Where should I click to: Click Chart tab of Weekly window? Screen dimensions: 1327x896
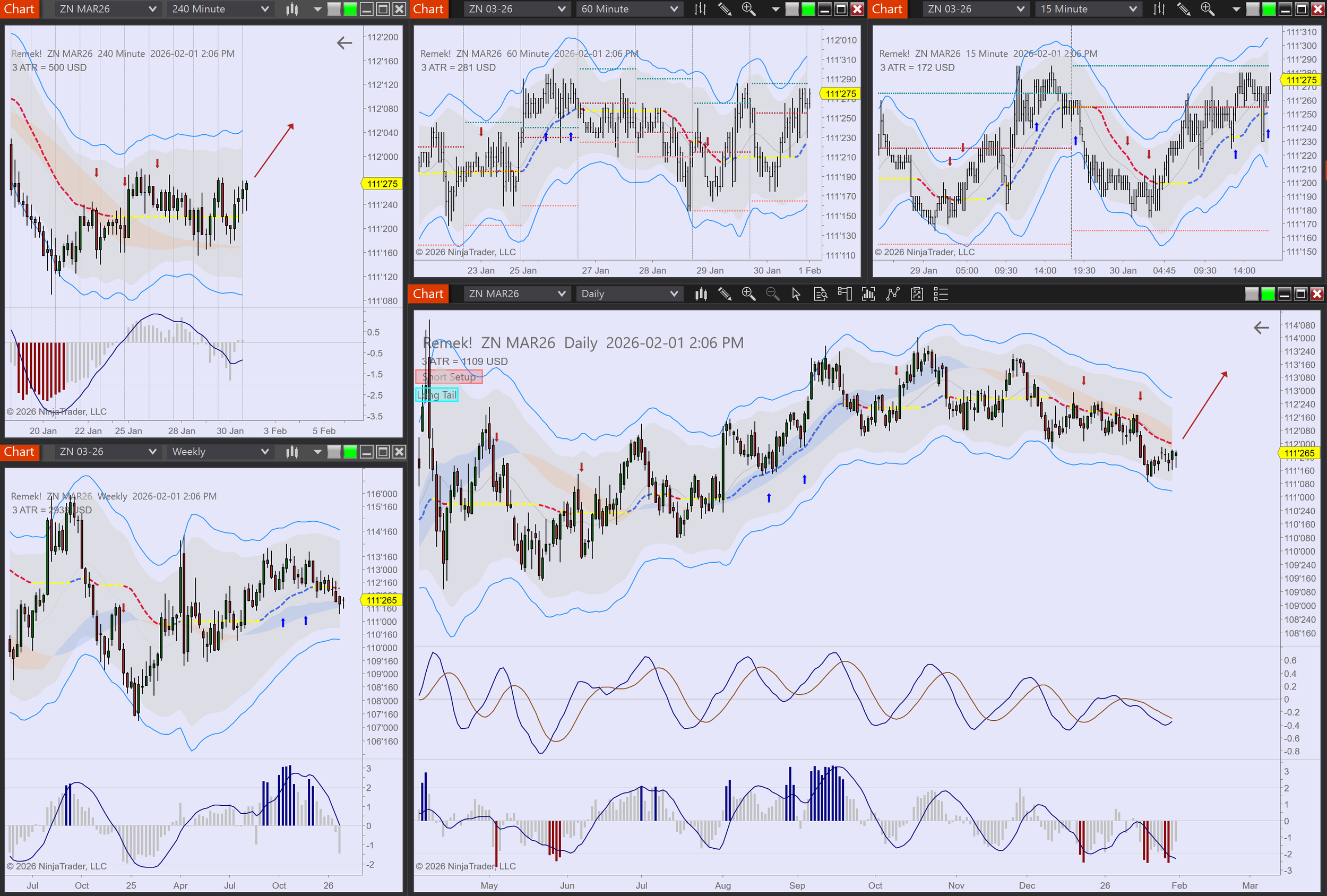[x=20, y=452]
